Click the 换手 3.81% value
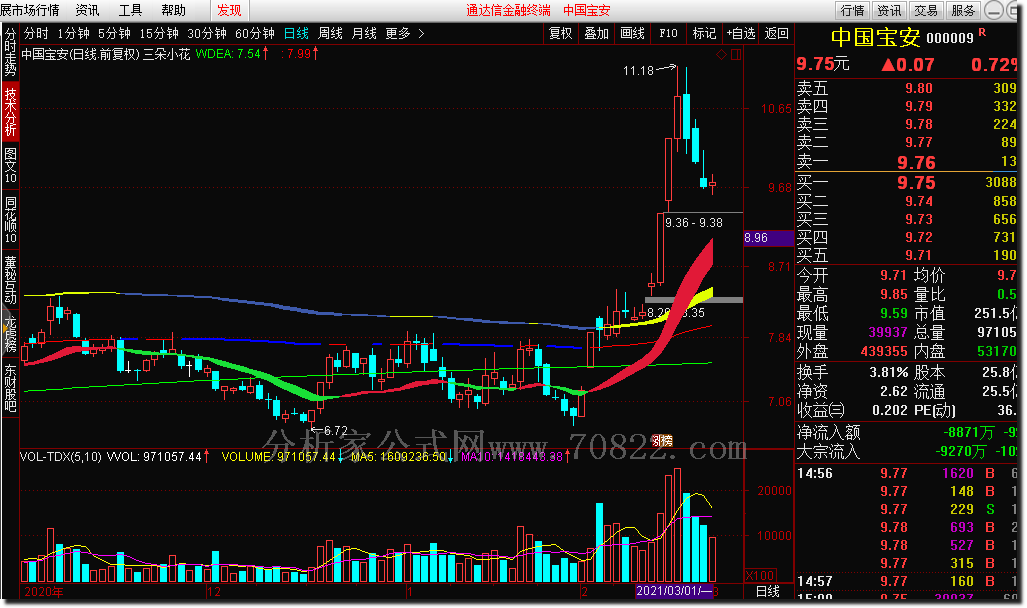Viewport: 1027px width, 608px height. (889, 373)
